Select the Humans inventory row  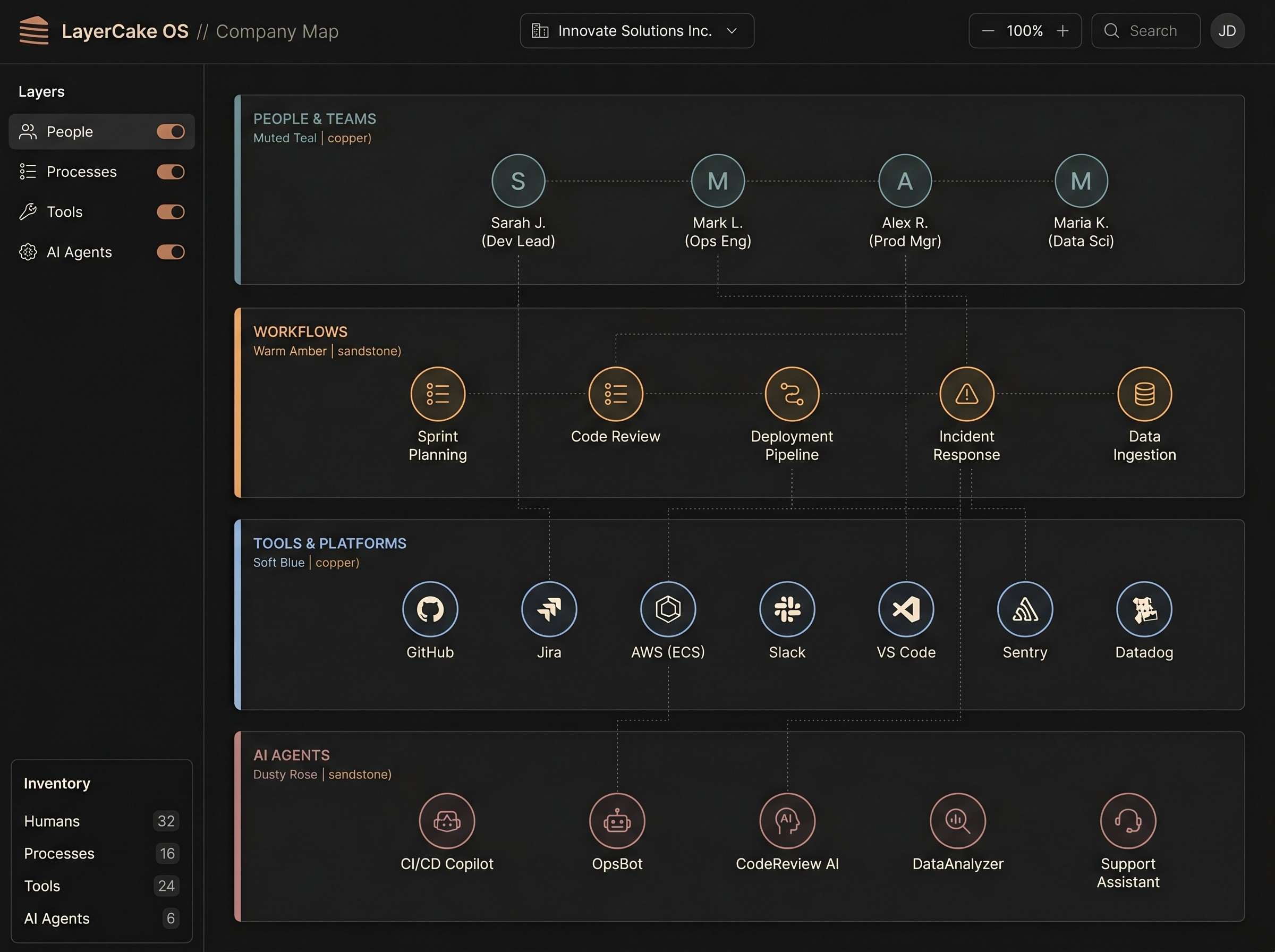pyautogui.click(x=101, y=821)
